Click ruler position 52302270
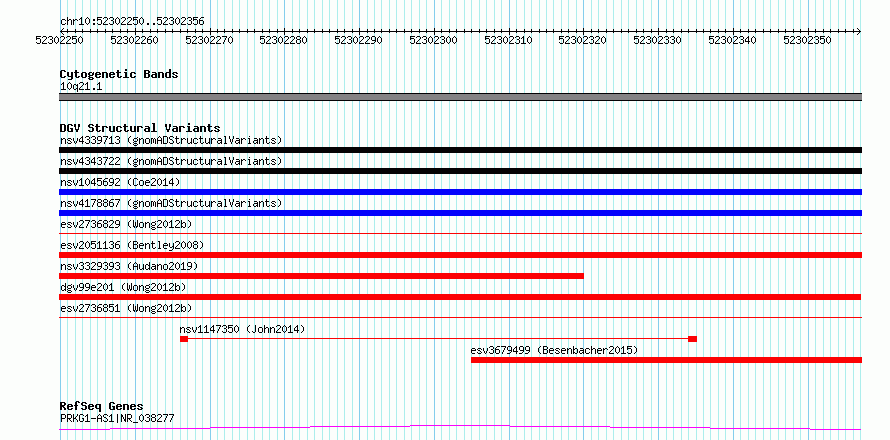 [x=209, y=40]
